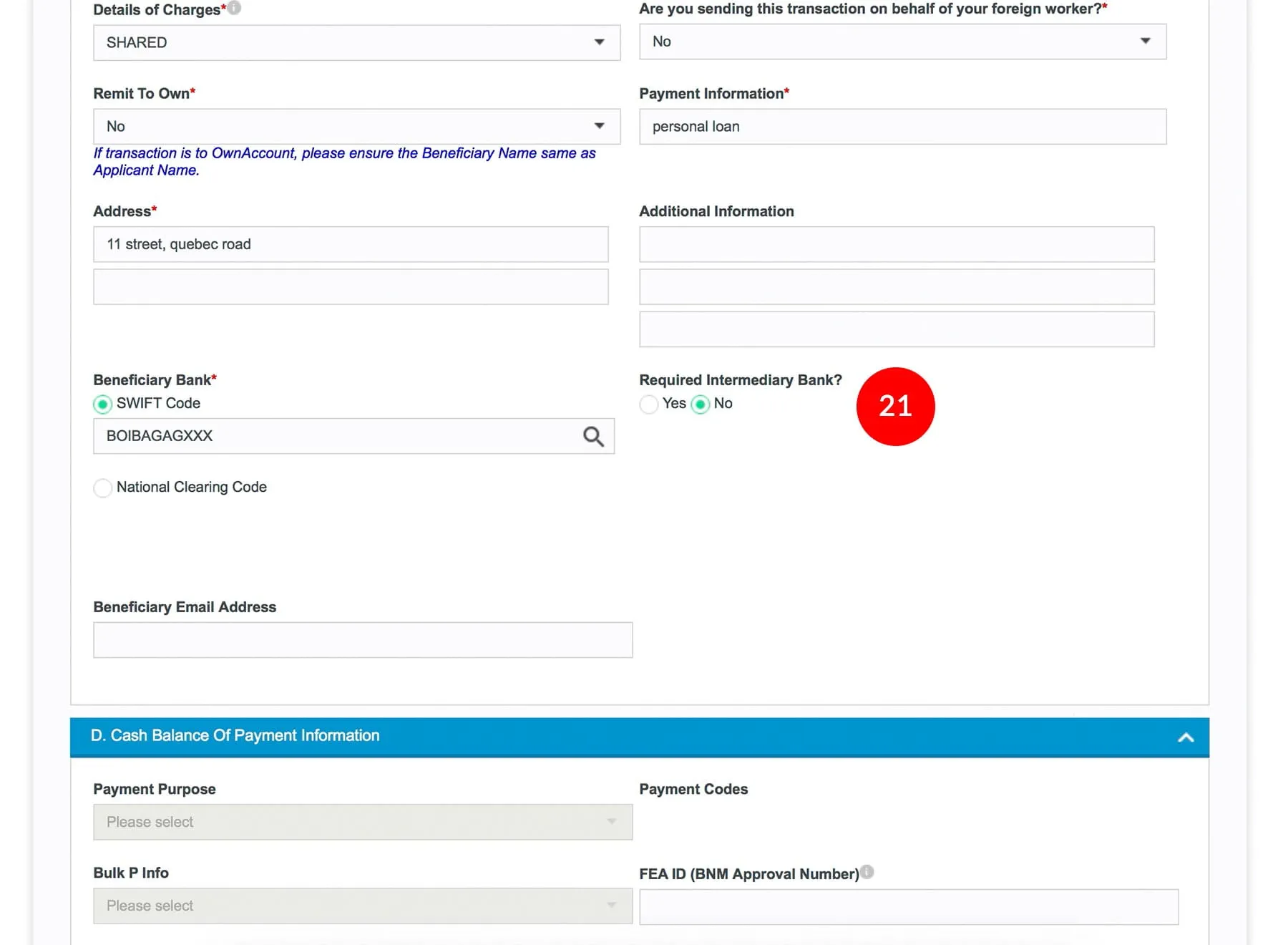Click the SWIFT code search magnifier icon
The width and height of the screenshot is (1288, 945).
point(593,436)
